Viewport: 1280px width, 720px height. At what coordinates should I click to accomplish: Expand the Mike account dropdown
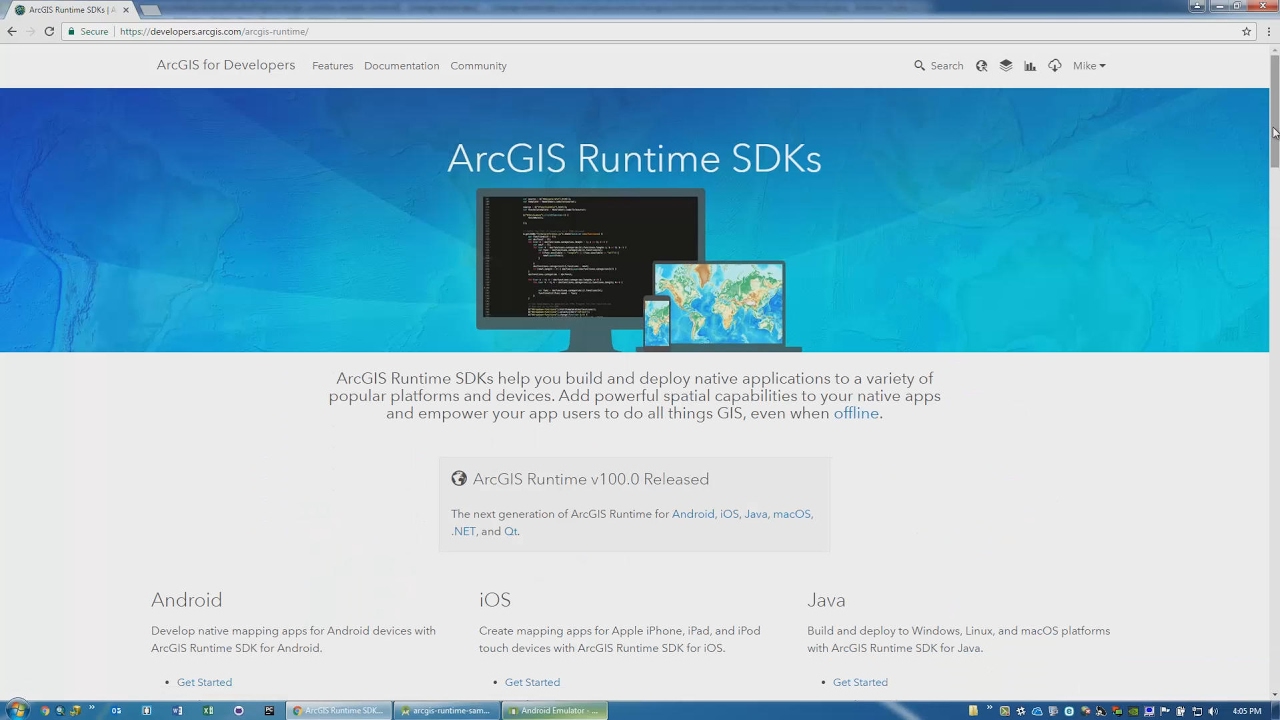pyautogui.click(x=1089, y=66)
